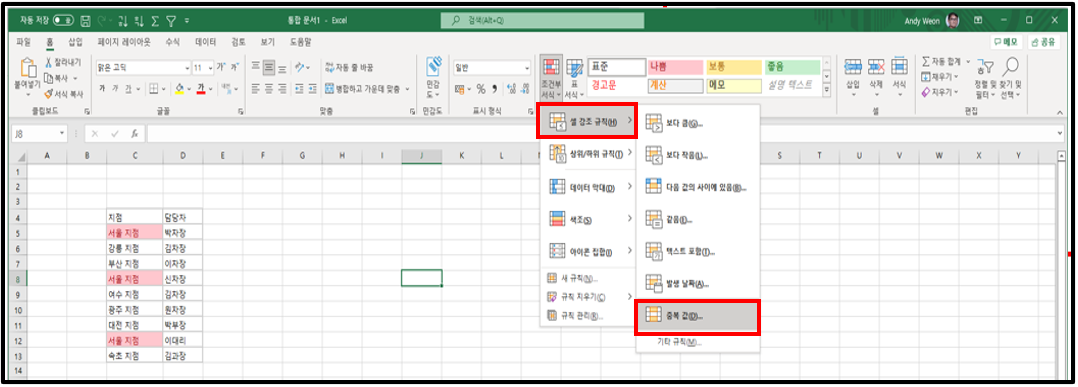The width and height of the screenshot is (1078, 387).
Task: Click the 검색 search box
Action: click(x=542, y=21)
